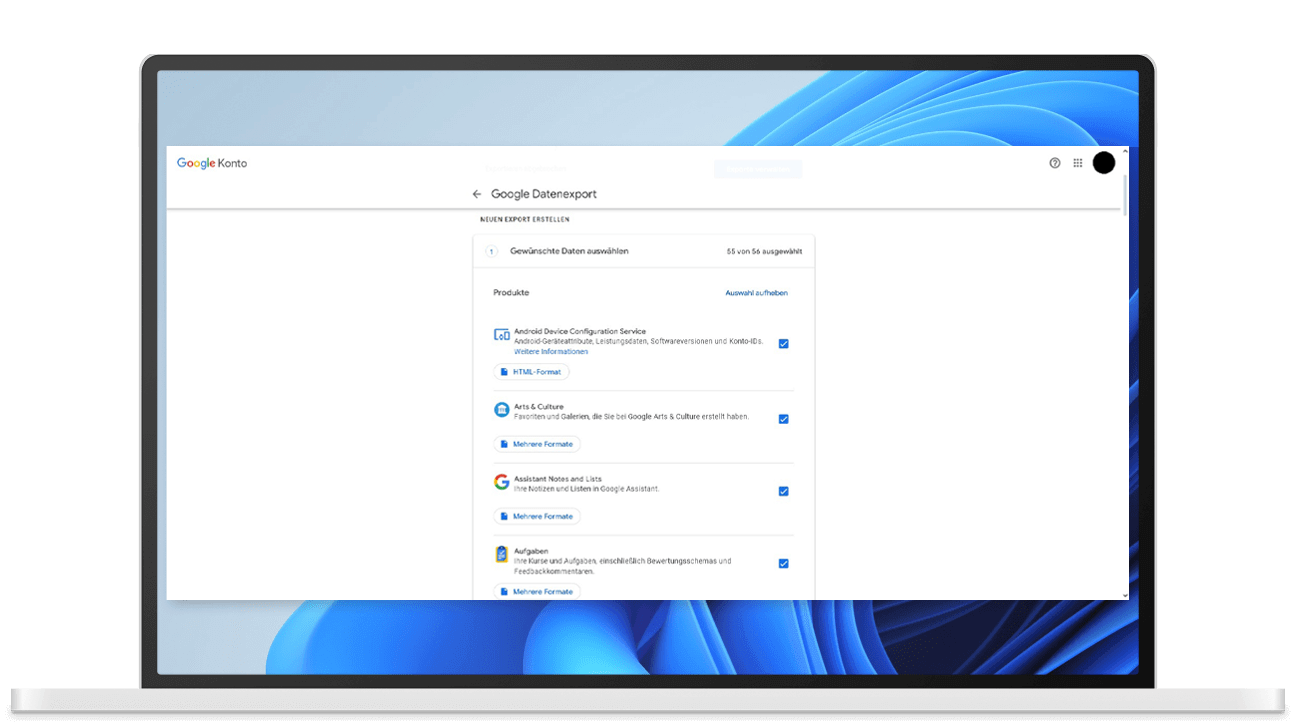Open the Weitere Informationen link

tap(551, 352)
